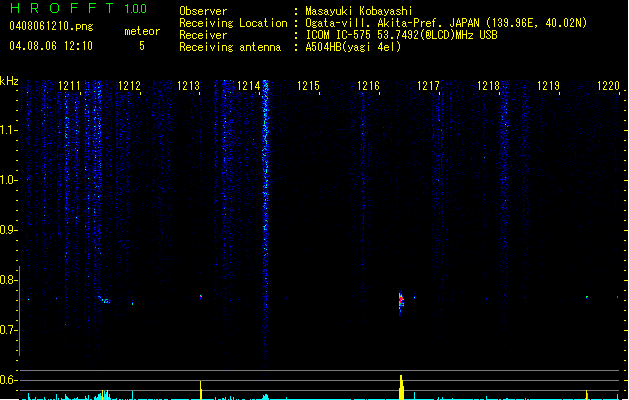Click the small echo dot near 1213

coord(201,297)
